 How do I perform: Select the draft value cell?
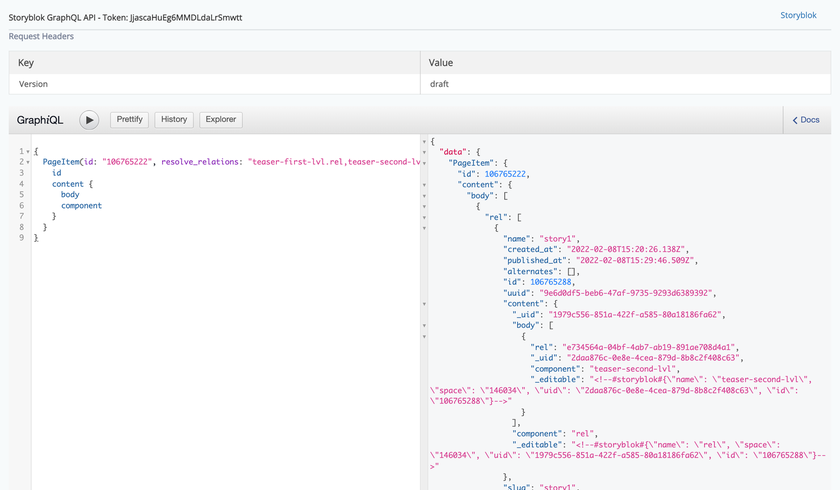[439, 85]
